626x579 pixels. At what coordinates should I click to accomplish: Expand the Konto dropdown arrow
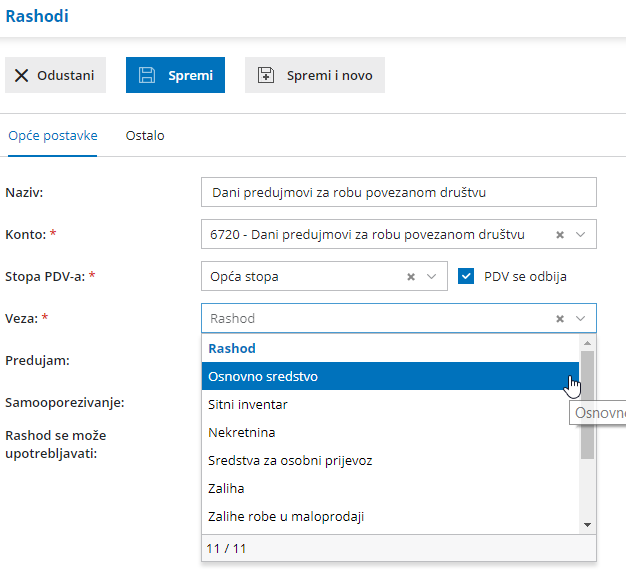coord(581,234)
